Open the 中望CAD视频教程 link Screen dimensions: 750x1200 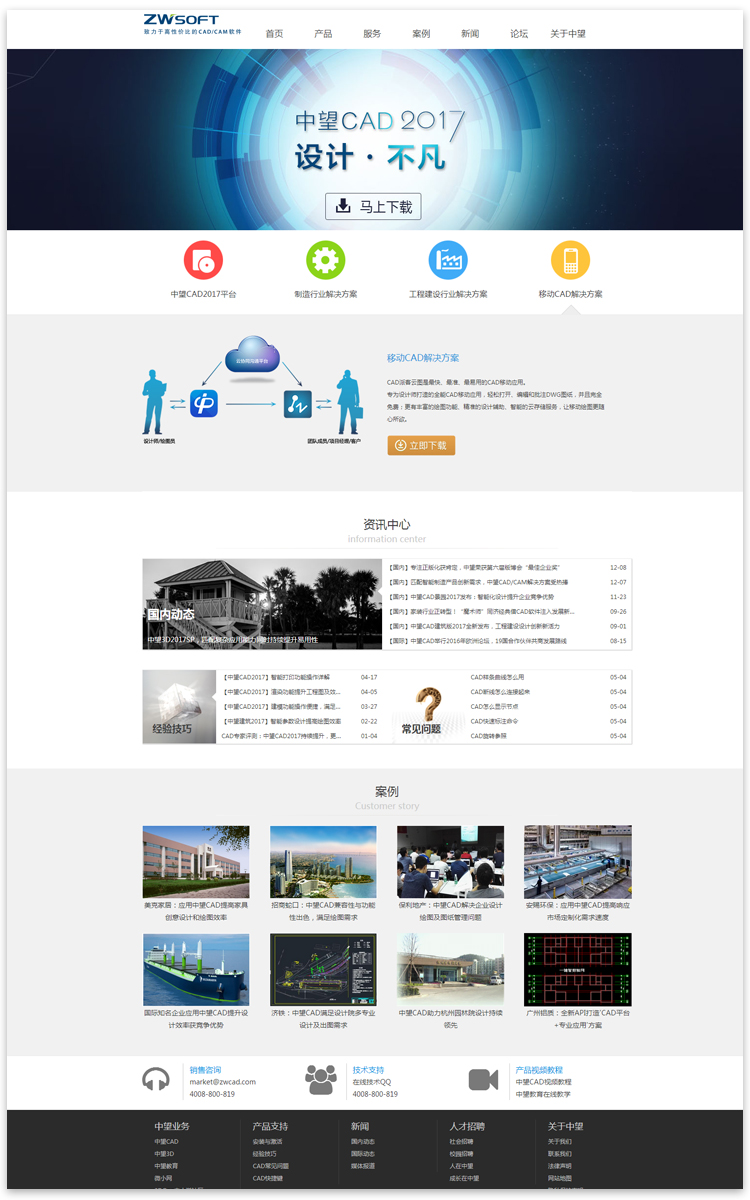(x=543, y=1082)
